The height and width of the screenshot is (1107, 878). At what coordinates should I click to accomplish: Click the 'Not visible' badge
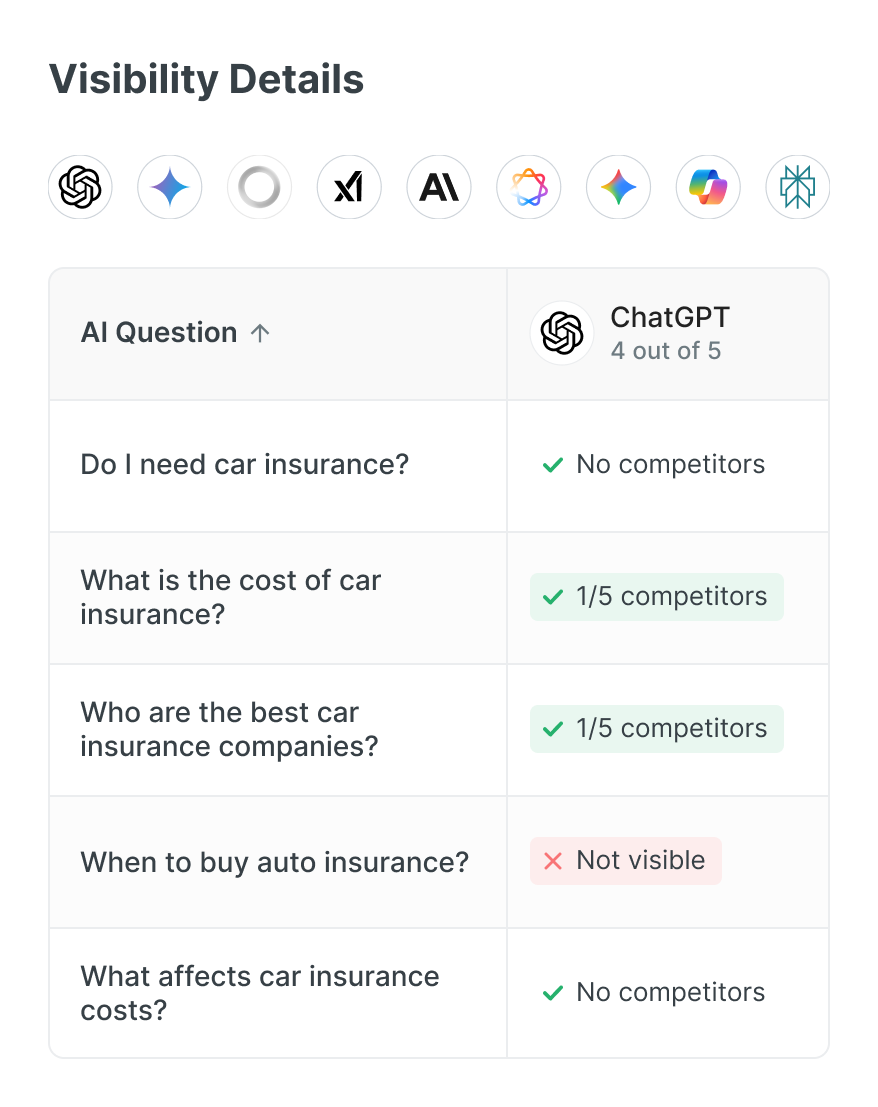tap(625, 861)
